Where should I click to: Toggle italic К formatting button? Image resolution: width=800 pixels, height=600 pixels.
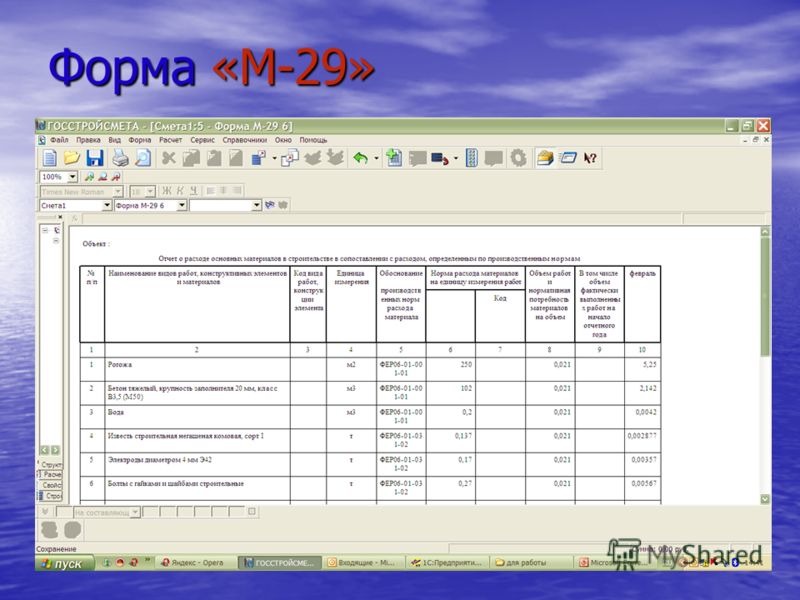[180, 191]
